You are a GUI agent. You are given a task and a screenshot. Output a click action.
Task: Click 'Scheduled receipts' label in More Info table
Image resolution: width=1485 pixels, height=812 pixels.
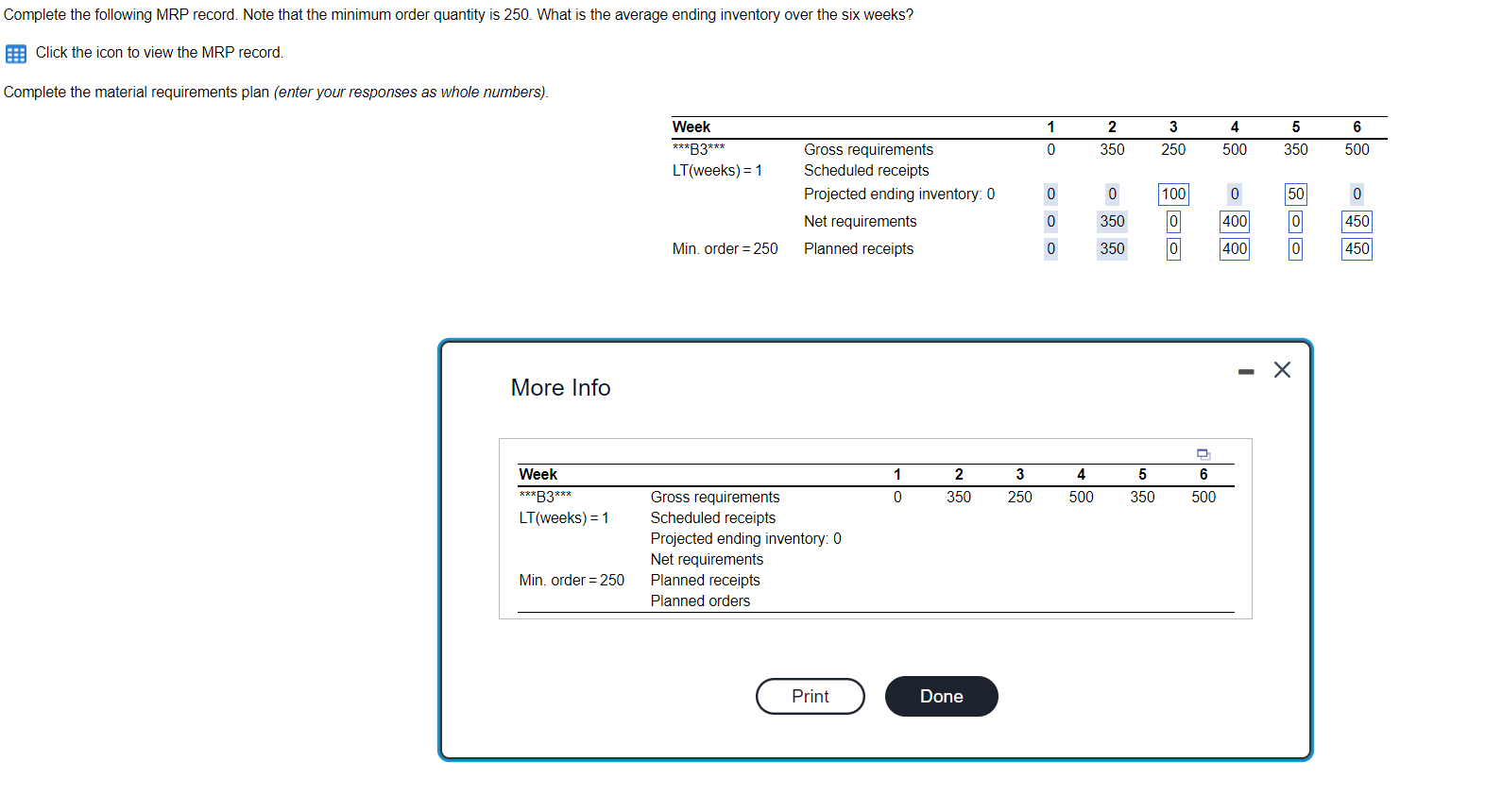[x=713, y=518]
